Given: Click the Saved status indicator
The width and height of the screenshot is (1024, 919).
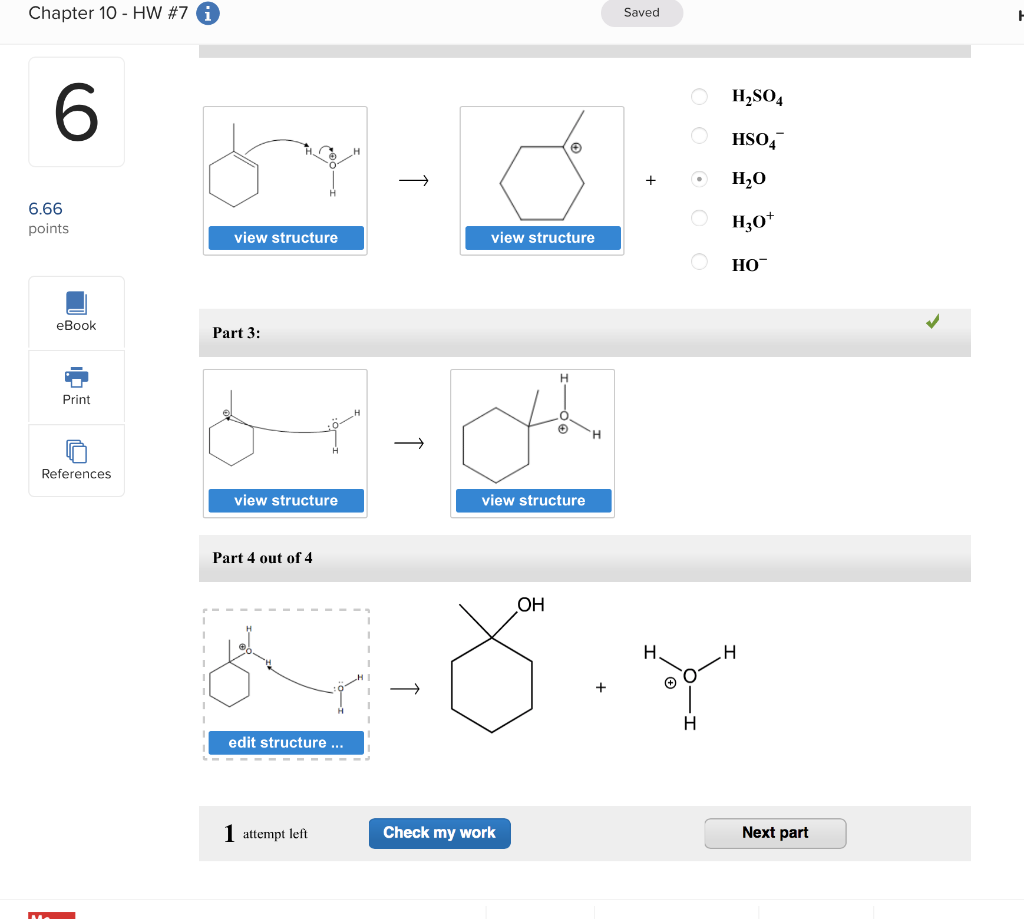Looking at the screenshot, I should click(641, 13).
